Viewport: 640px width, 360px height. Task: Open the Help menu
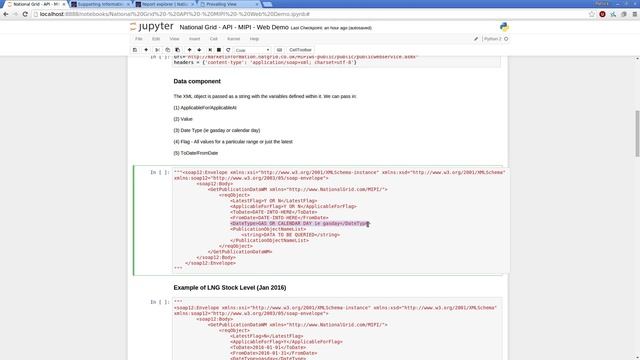tap(254, 39)
